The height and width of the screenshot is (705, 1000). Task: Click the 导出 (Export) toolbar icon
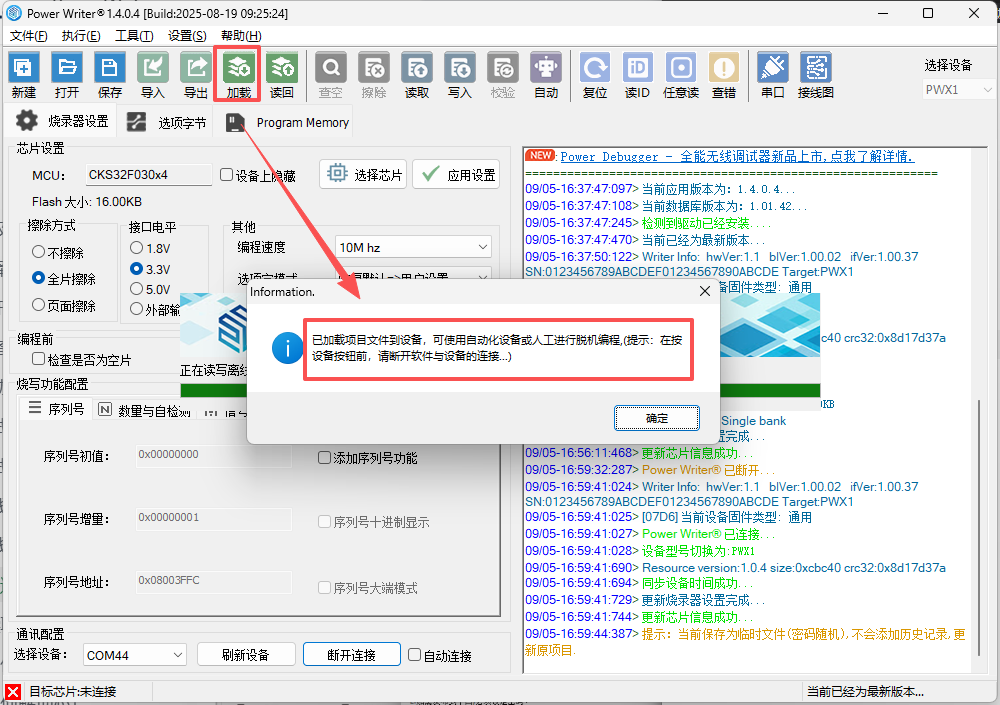pyautogui.click(x=195, y=75)
